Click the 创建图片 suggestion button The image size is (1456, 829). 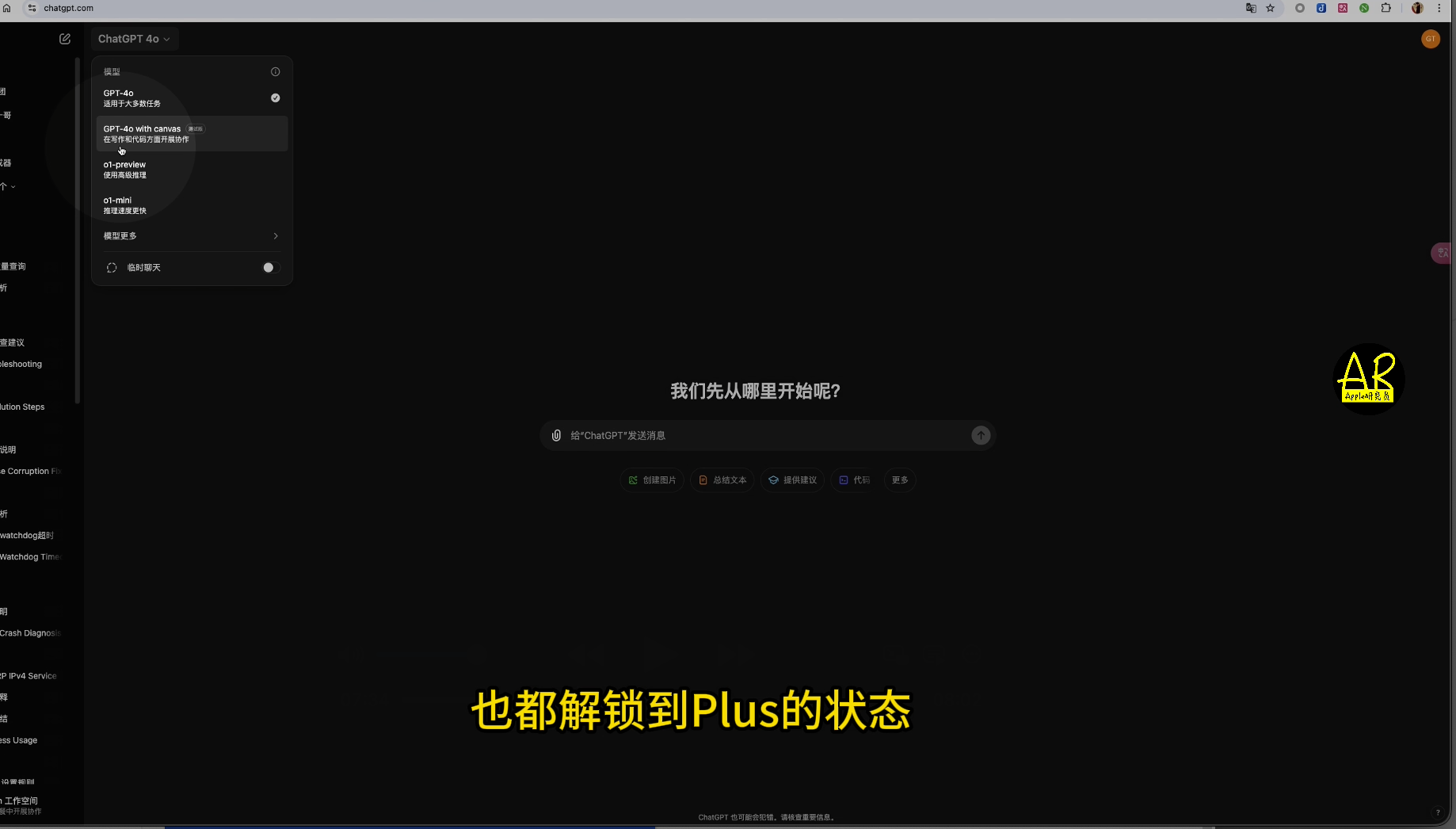652,480
